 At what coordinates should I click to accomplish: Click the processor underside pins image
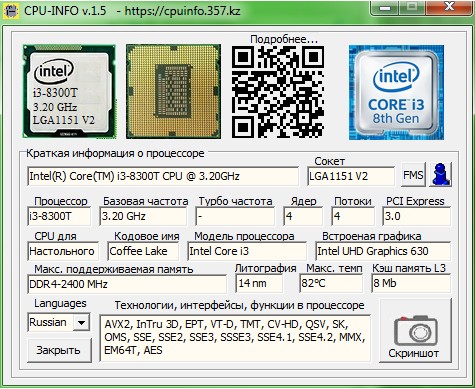(173, 91)
